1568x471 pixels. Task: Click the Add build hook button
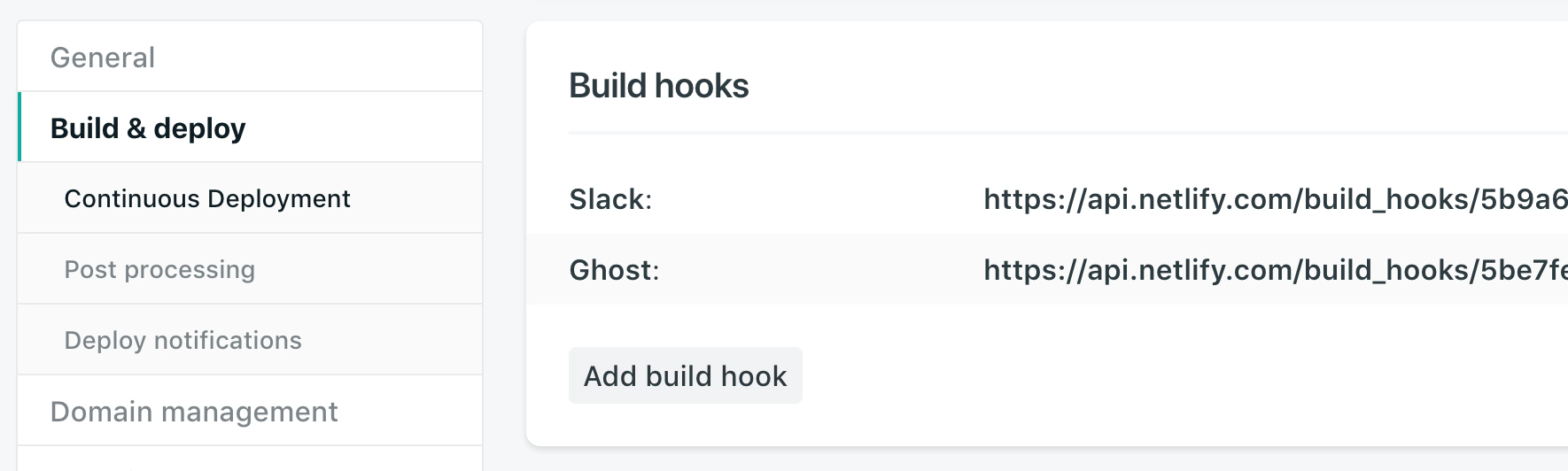point(685,376)
